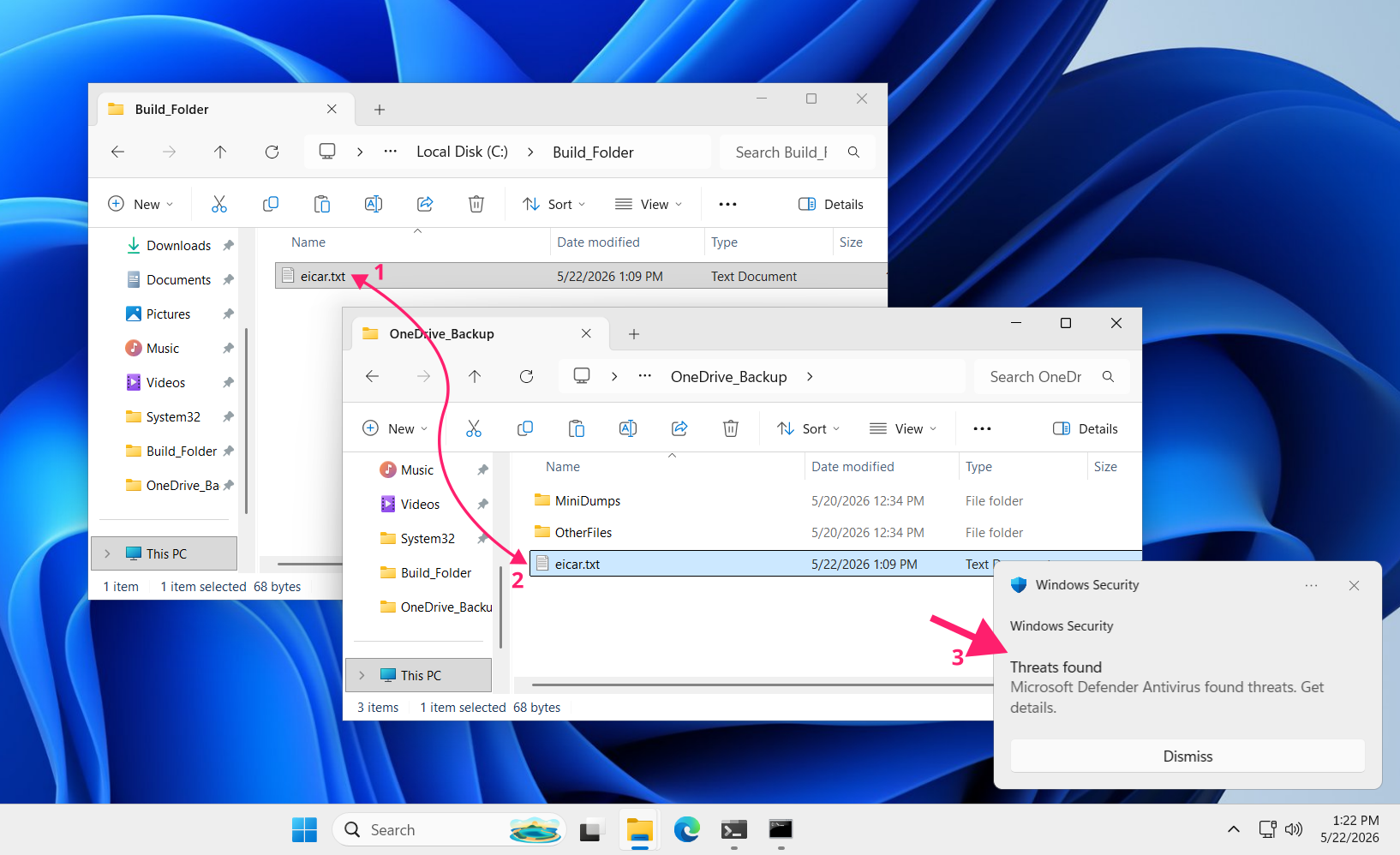The width and height of the screenshot is (1400, 855).
Task: Open New dropdown in Build_Folder window
Action: coord(141,204)
